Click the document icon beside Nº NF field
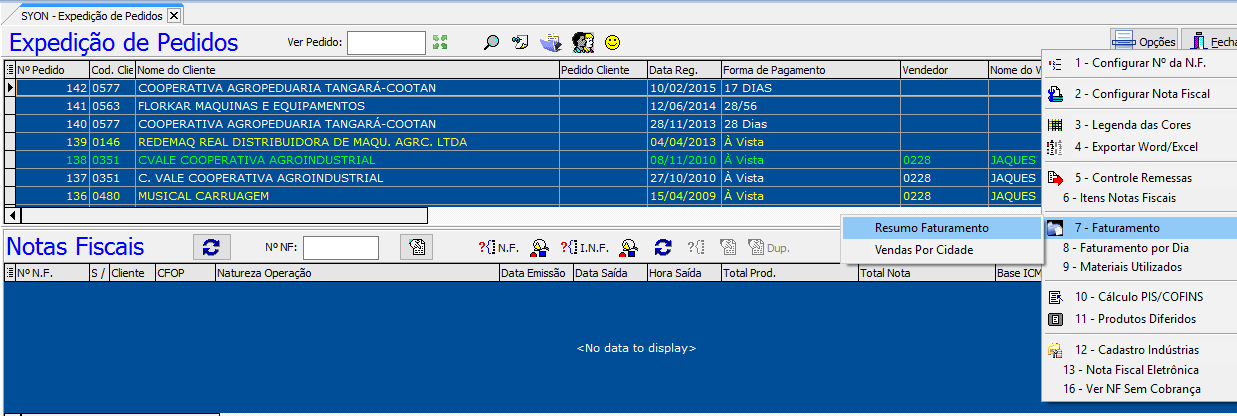Viewport: 1237px width, 416px height. (x=415, y=247)
